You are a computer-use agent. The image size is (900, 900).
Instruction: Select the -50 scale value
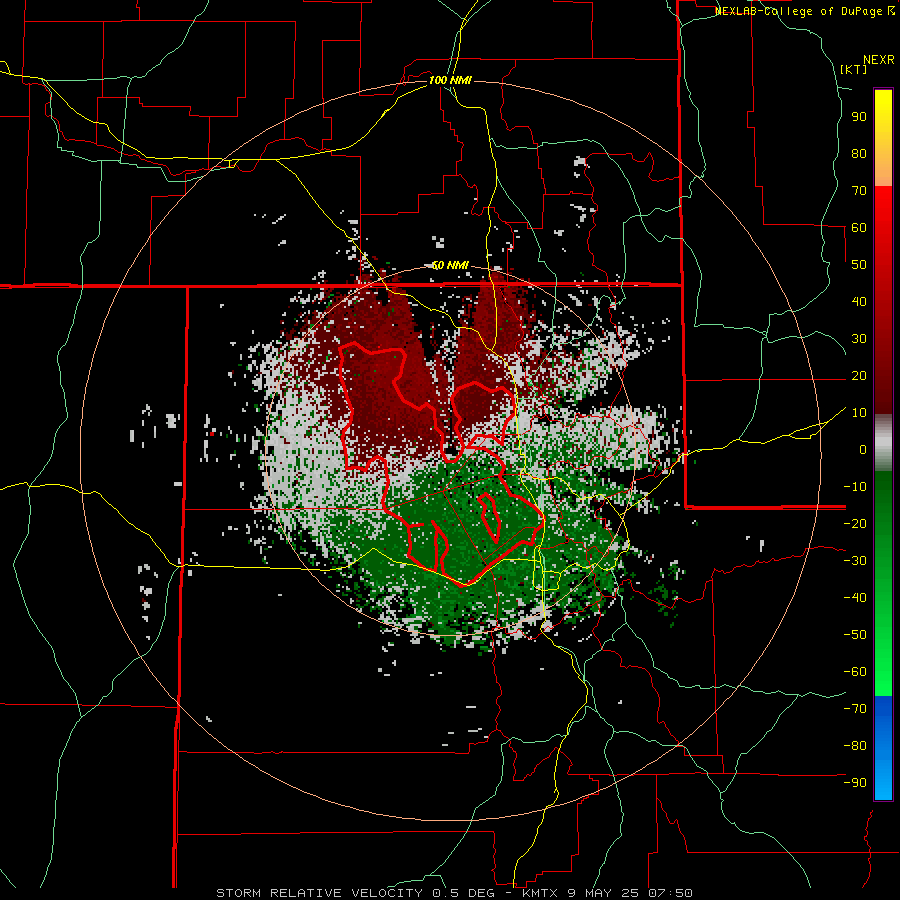click(855, 635)
